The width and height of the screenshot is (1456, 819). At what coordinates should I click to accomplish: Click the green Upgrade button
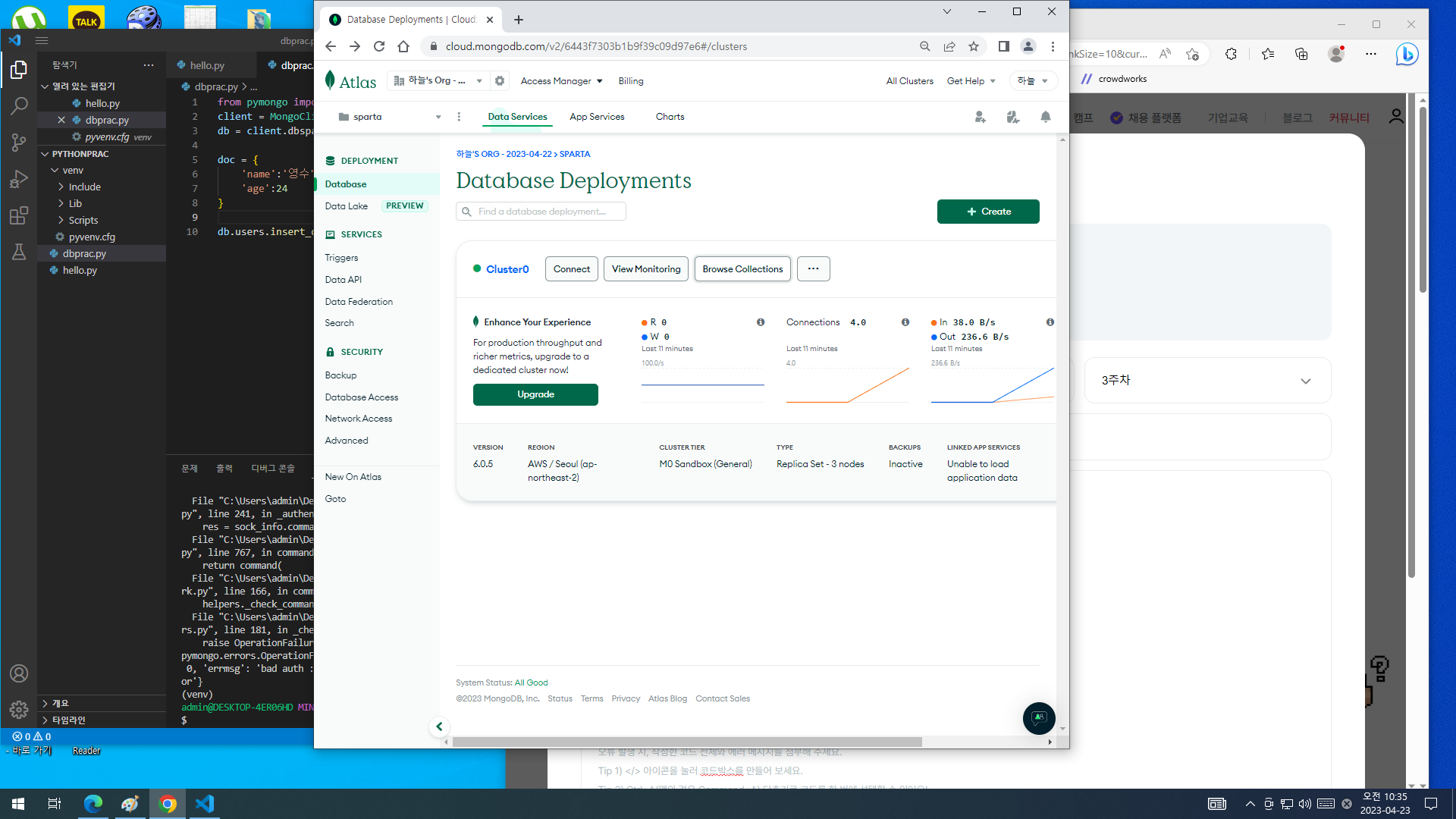click(x=535, y=394)
